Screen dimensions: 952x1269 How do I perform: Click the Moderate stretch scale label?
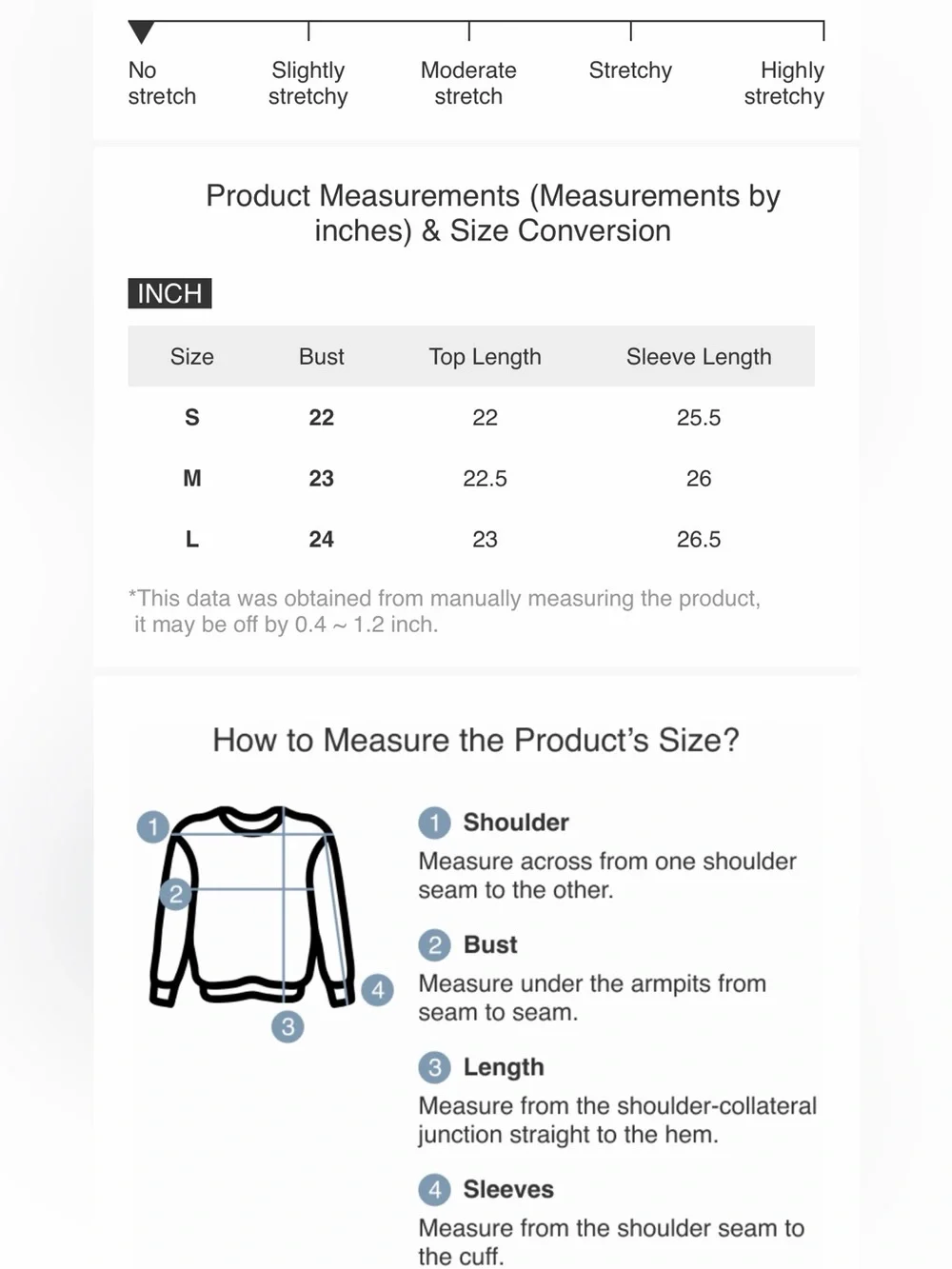(468, 83)
